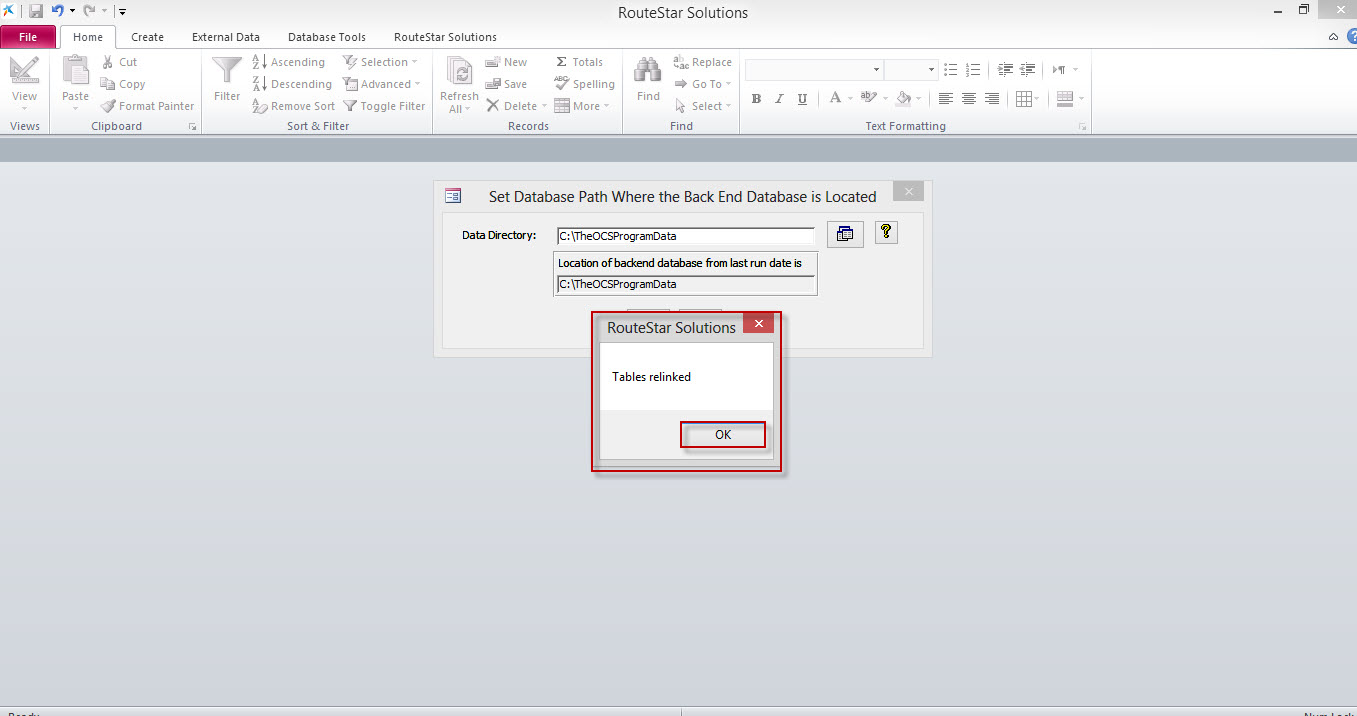
Task: Apply the text highlight color
Action: tap(868, 99)
